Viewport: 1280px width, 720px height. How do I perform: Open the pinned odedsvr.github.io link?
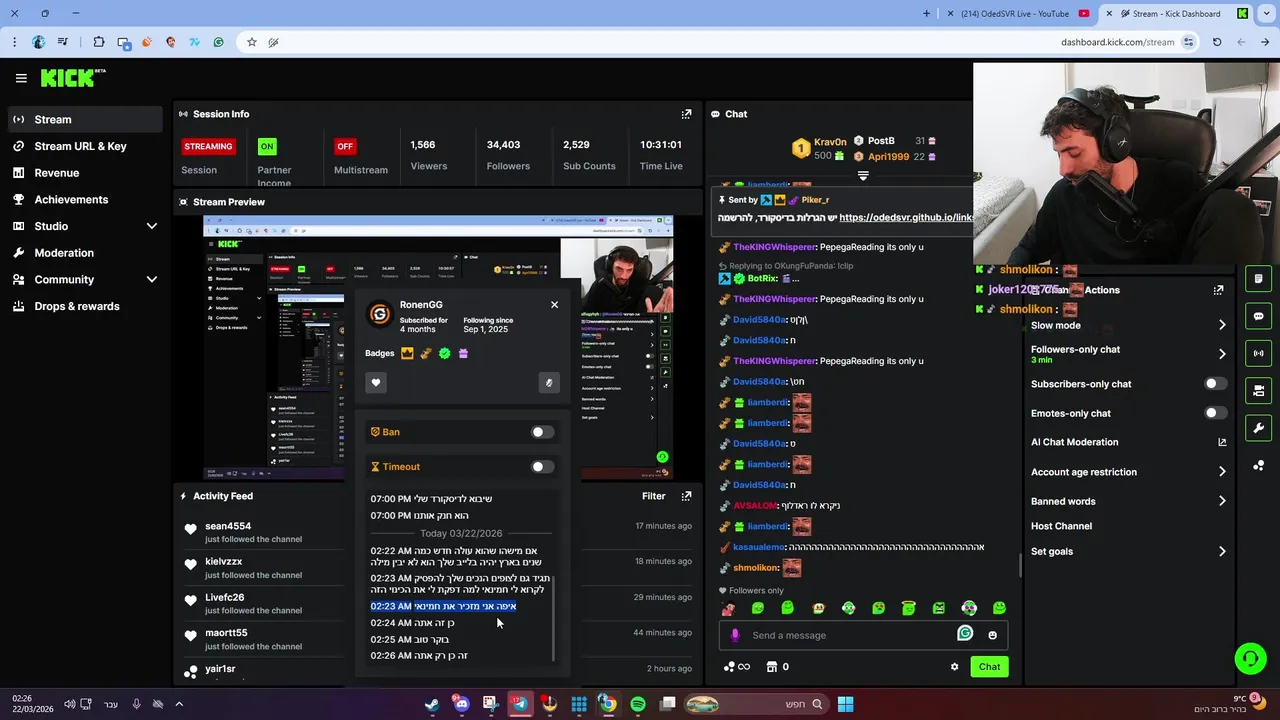[906, 217]
